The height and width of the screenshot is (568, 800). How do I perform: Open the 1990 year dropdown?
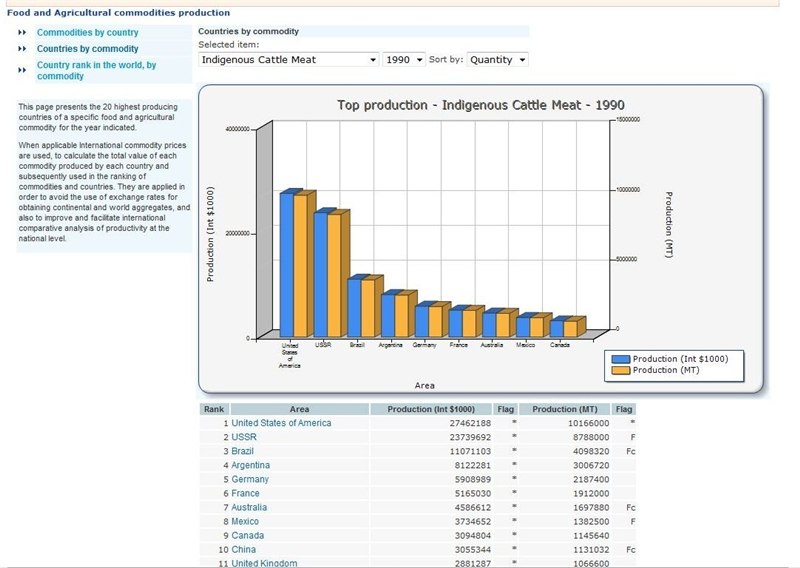point(404,60)
